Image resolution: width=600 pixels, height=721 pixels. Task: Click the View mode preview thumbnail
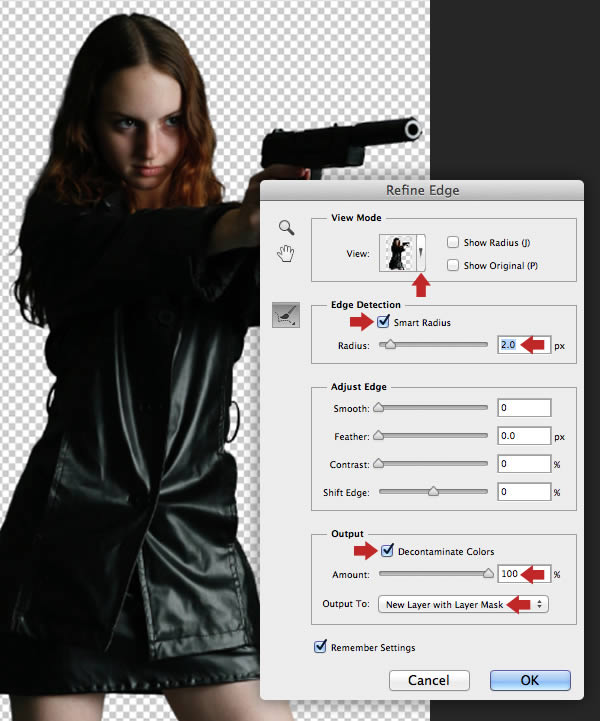point(397,253)
